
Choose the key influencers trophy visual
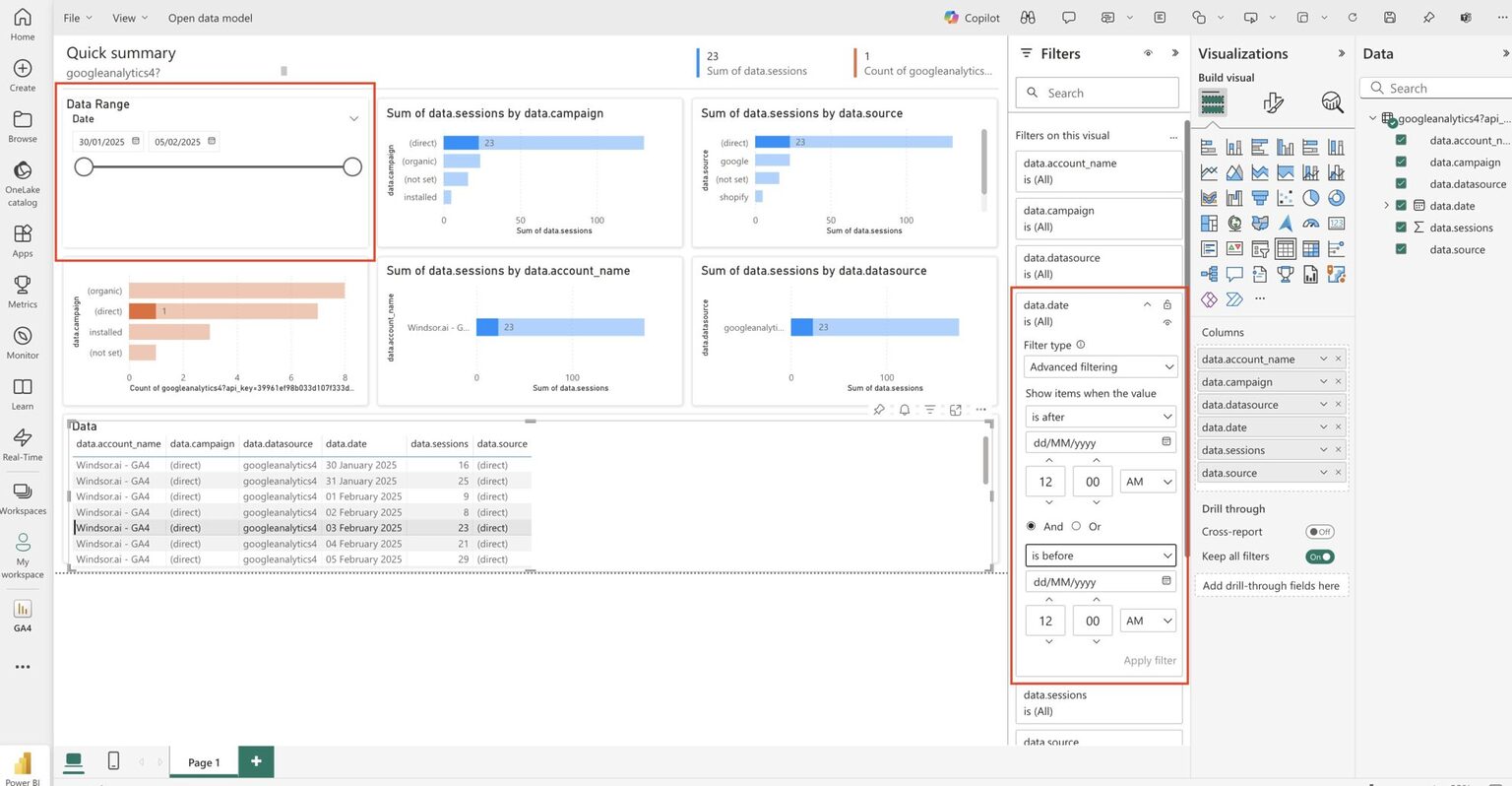[1286, 274]
